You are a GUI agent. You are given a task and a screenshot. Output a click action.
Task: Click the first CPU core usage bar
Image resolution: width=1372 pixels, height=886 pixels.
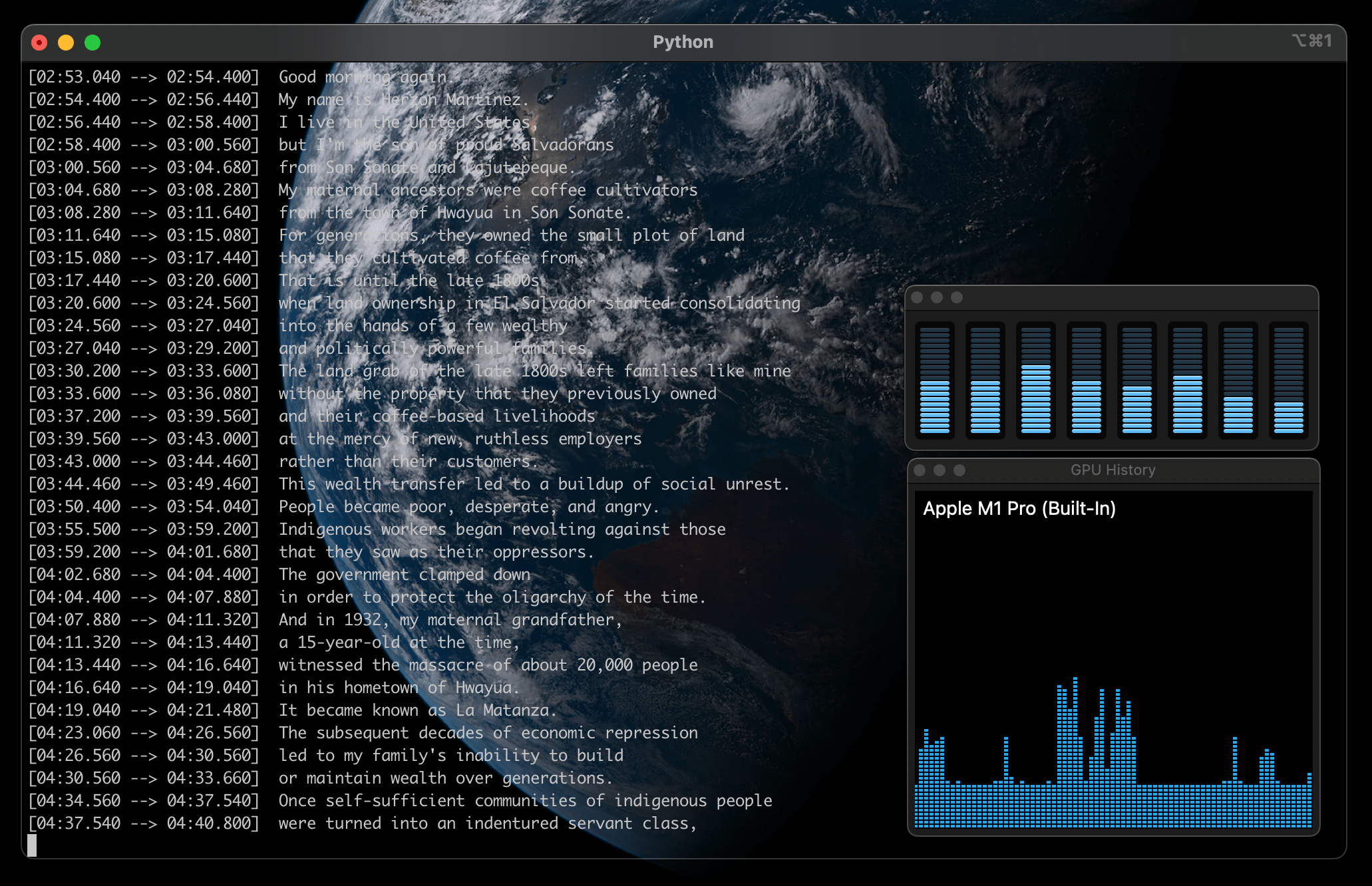tap(935, 380)
